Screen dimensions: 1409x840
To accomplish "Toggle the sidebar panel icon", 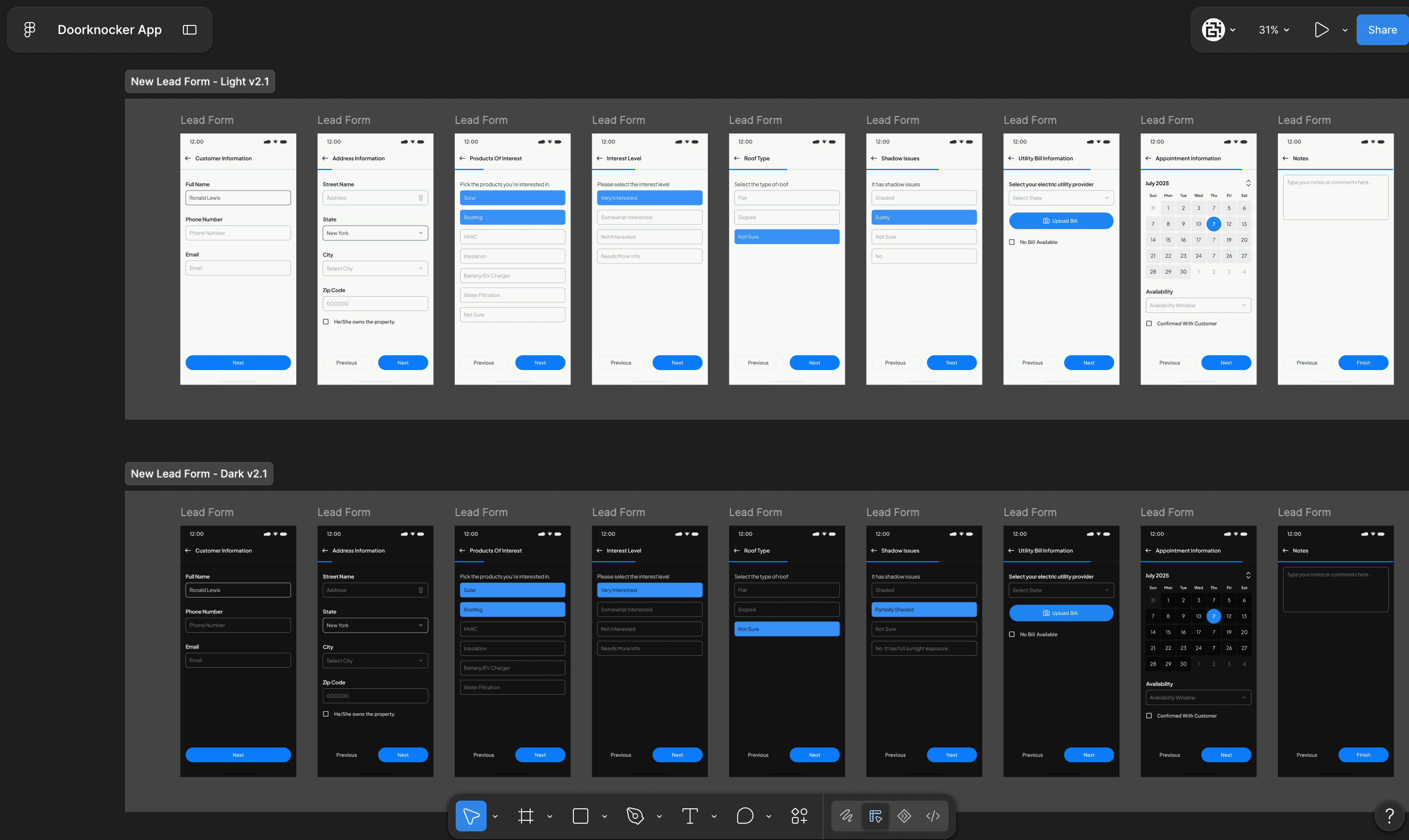I will click(x=190, y=30).
